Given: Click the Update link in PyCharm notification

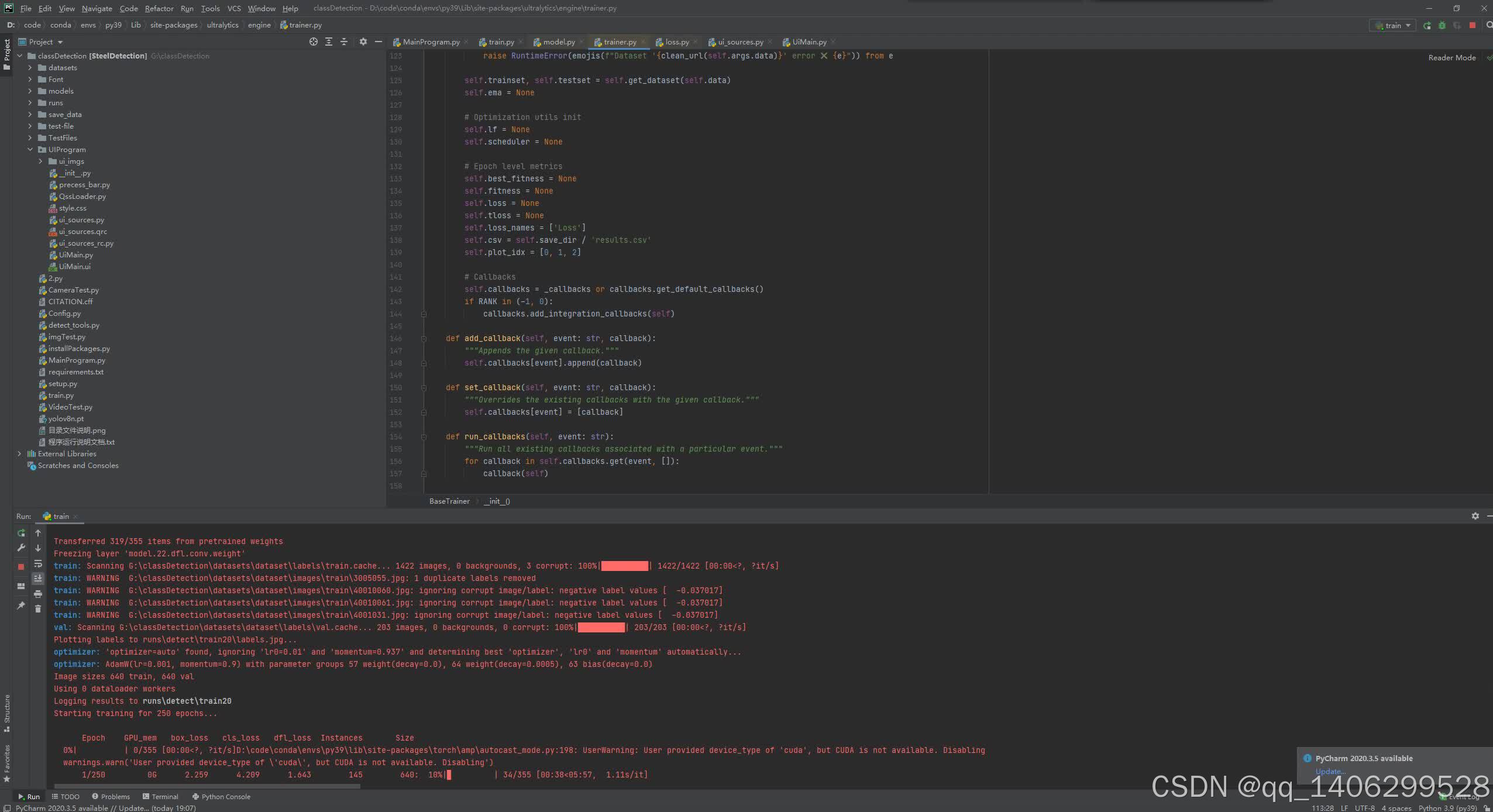Looking at the screenshot, I should tap(1329, 771).
